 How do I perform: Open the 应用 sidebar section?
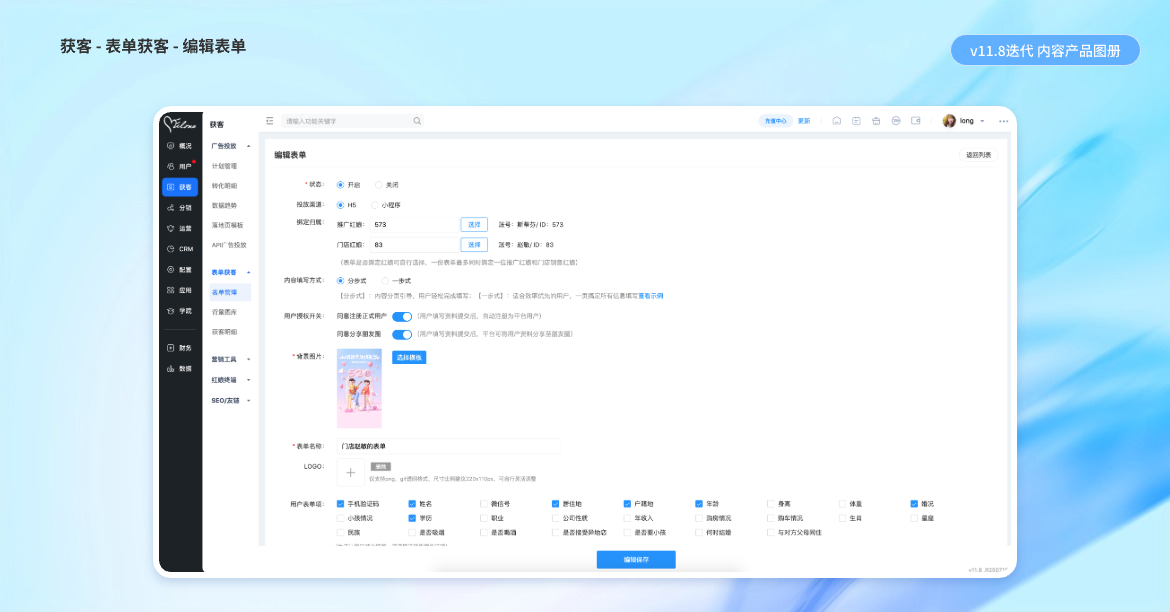[x=180, y=290]
